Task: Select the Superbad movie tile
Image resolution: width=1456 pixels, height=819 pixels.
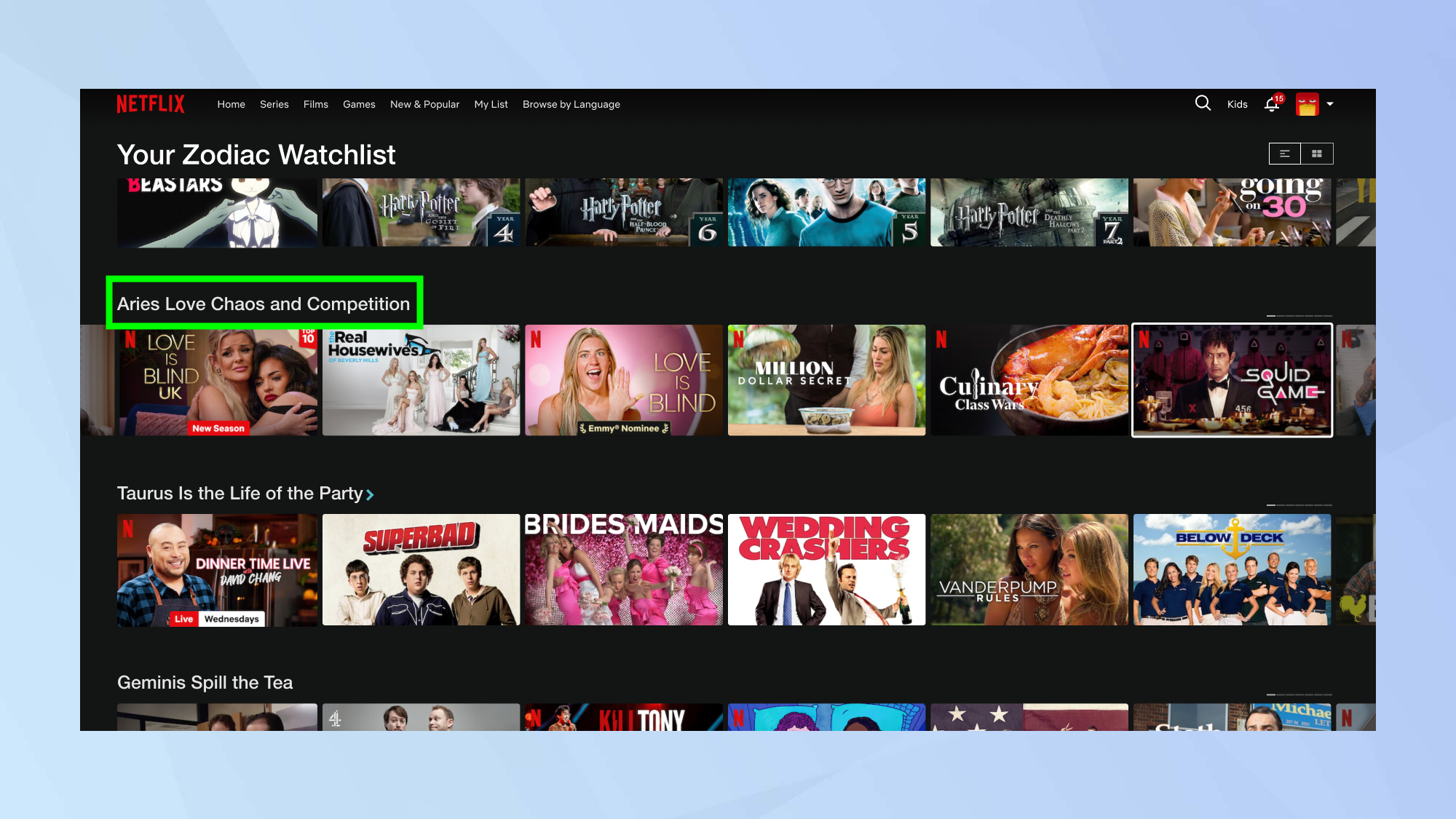Action: (421, 569)
